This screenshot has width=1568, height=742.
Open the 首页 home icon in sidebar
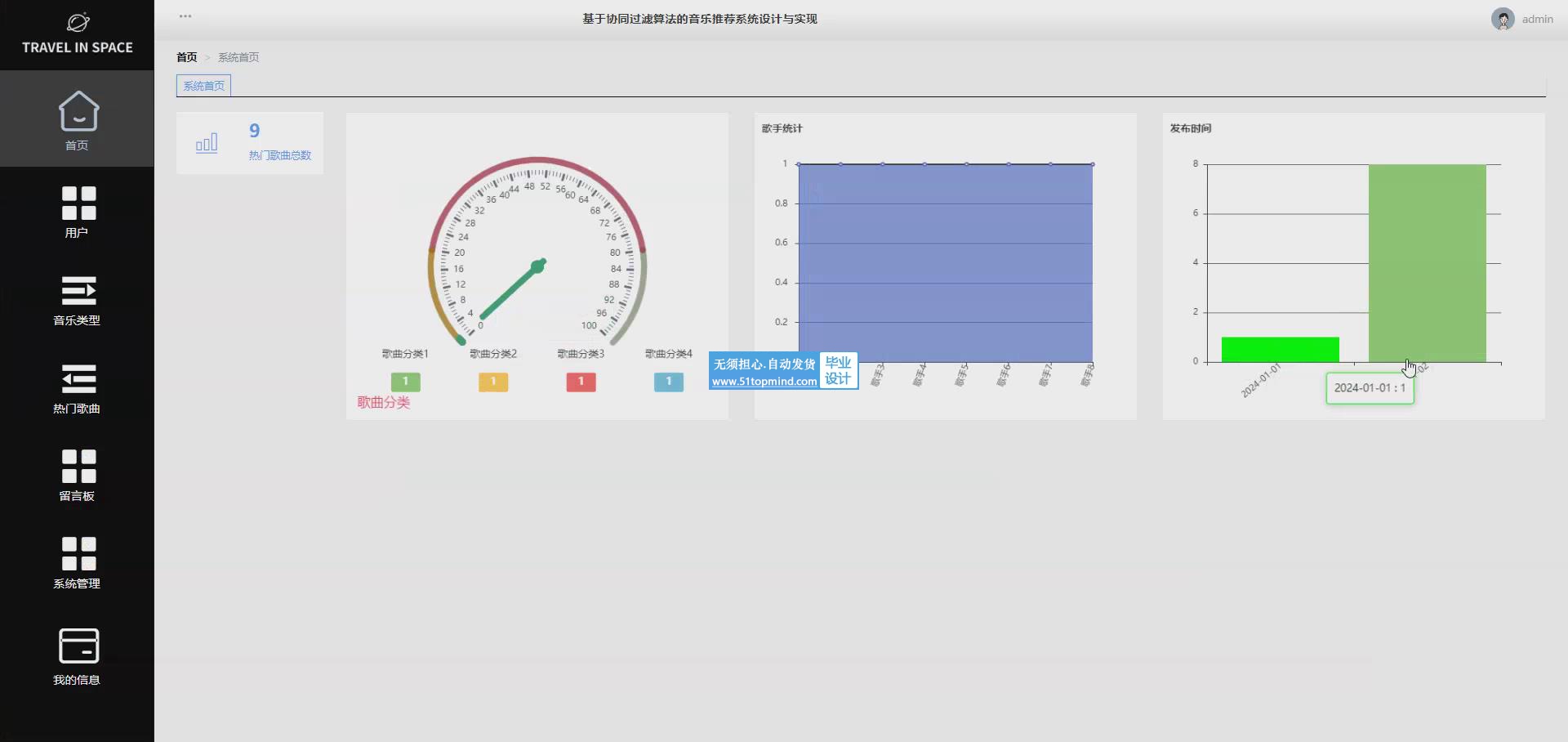[x=78, y=111]
